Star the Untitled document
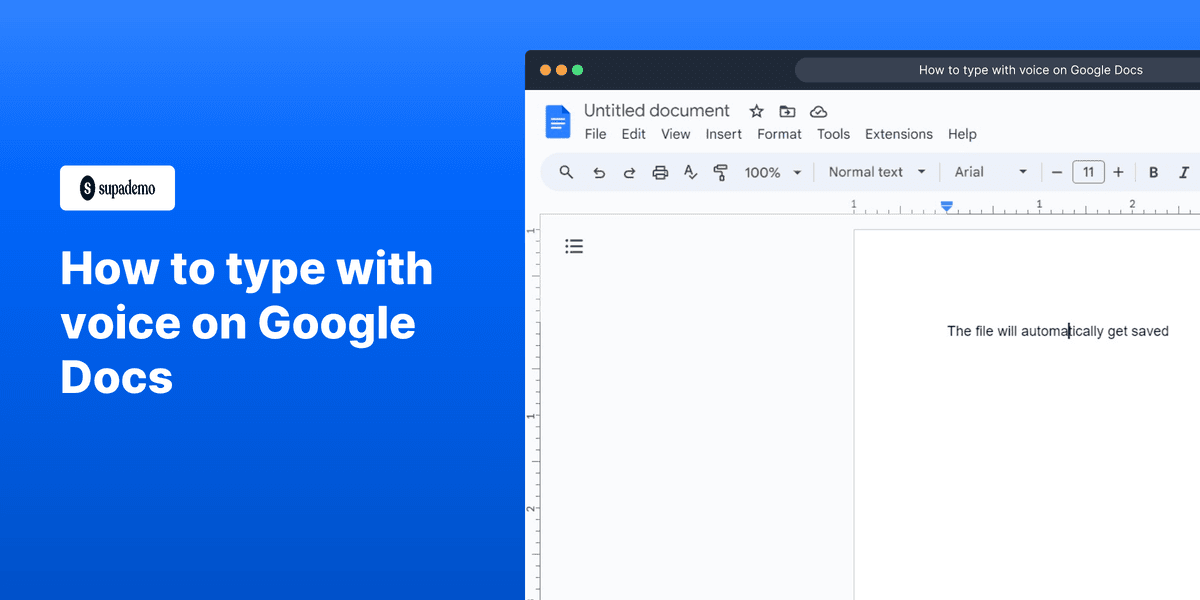Screen dimensions: 1200x600 point(756,111)
